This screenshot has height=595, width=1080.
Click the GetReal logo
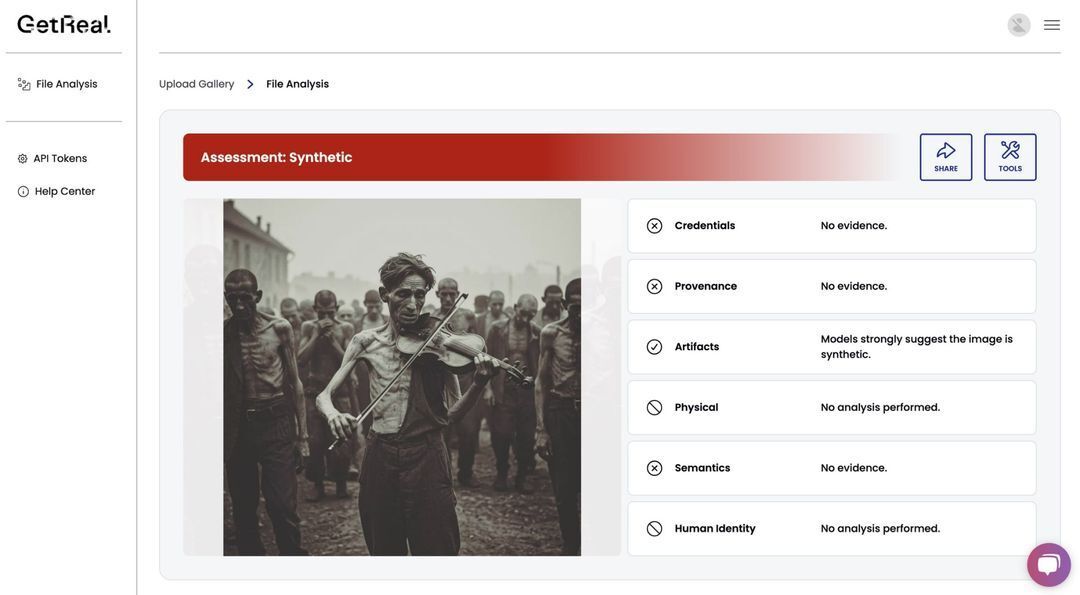coord(64,24)
